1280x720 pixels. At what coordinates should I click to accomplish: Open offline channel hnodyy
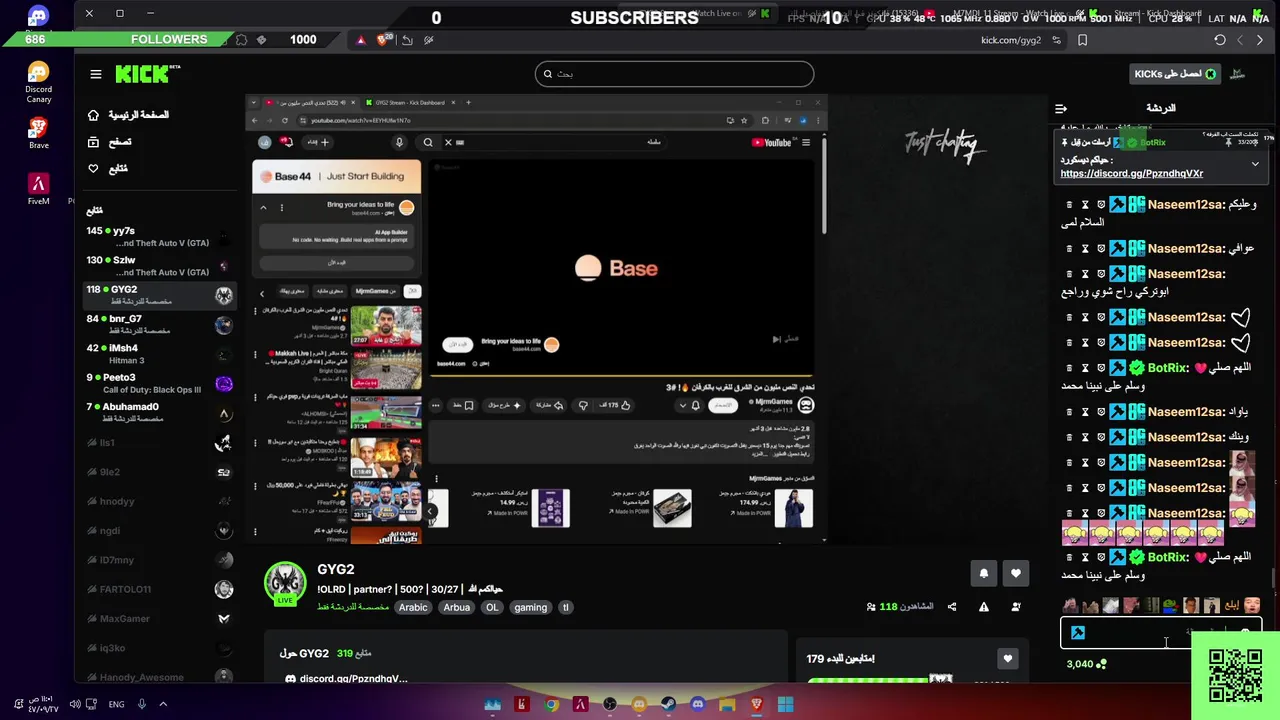pos(160,501)
